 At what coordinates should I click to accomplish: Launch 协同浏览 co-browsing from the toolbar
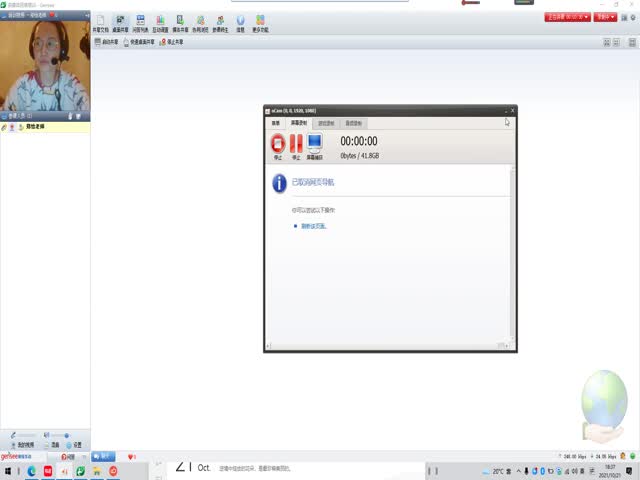click(x=200, y=23)
